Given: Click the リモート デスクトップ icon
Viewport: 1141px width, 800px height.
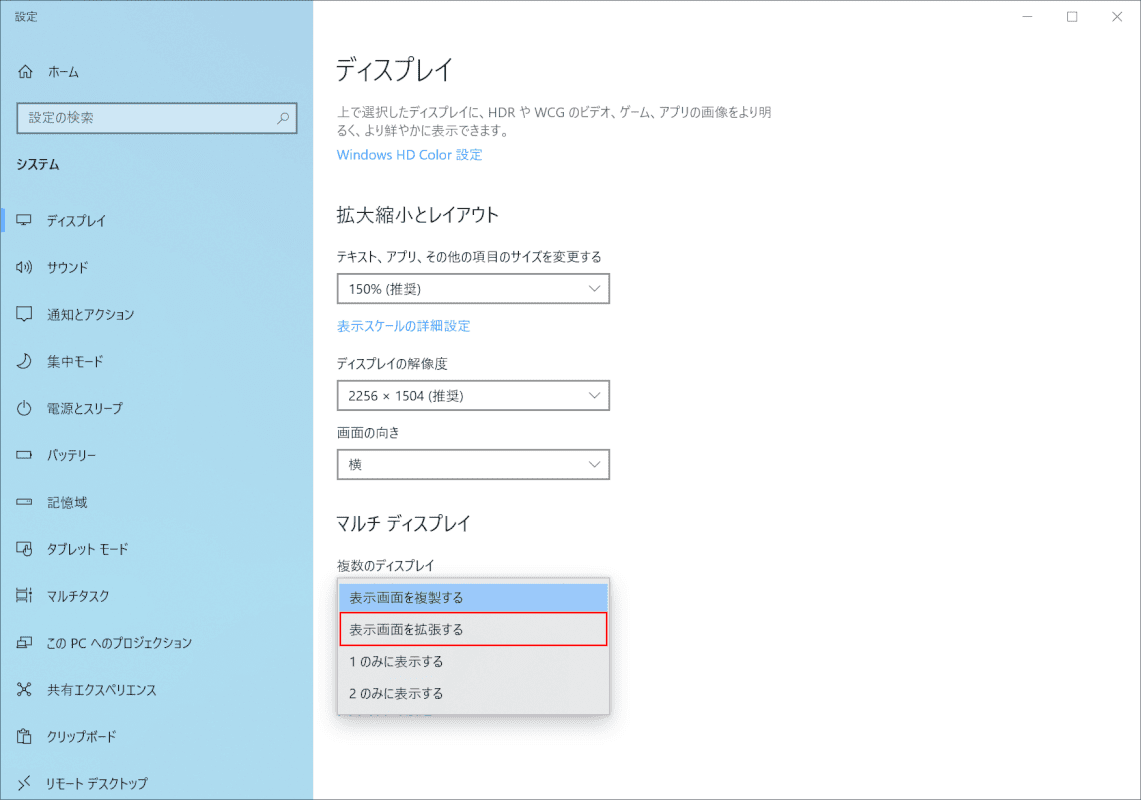Looking at the screenshot, I should [x=24, y=783].
